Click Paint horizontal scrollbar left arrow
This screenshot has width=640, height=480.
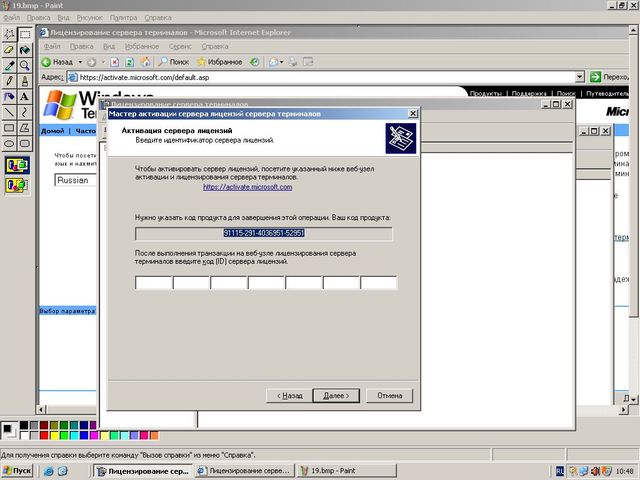pyautogui.click(x=41, y=409)
